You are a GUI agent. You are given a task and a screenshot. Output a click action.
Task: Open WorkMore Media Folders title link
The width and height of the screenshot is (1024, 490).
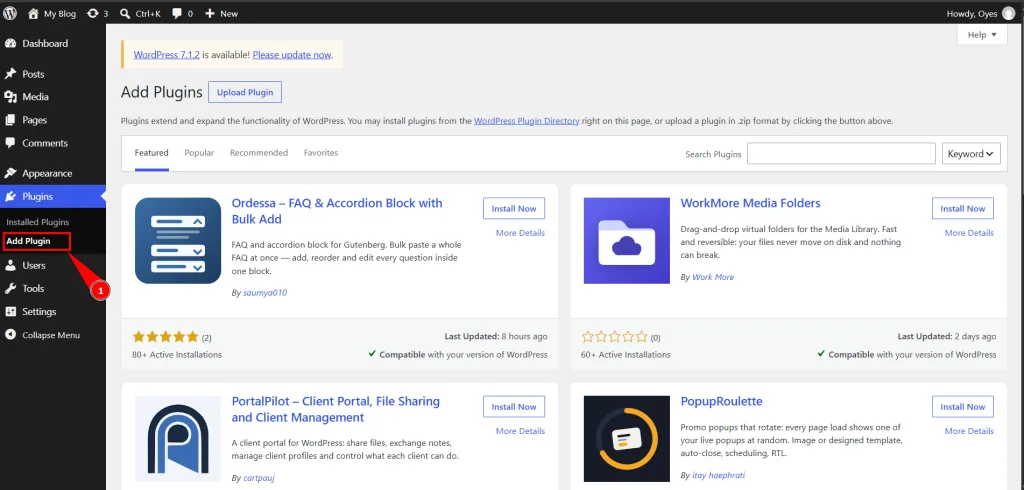click(750, 203)
